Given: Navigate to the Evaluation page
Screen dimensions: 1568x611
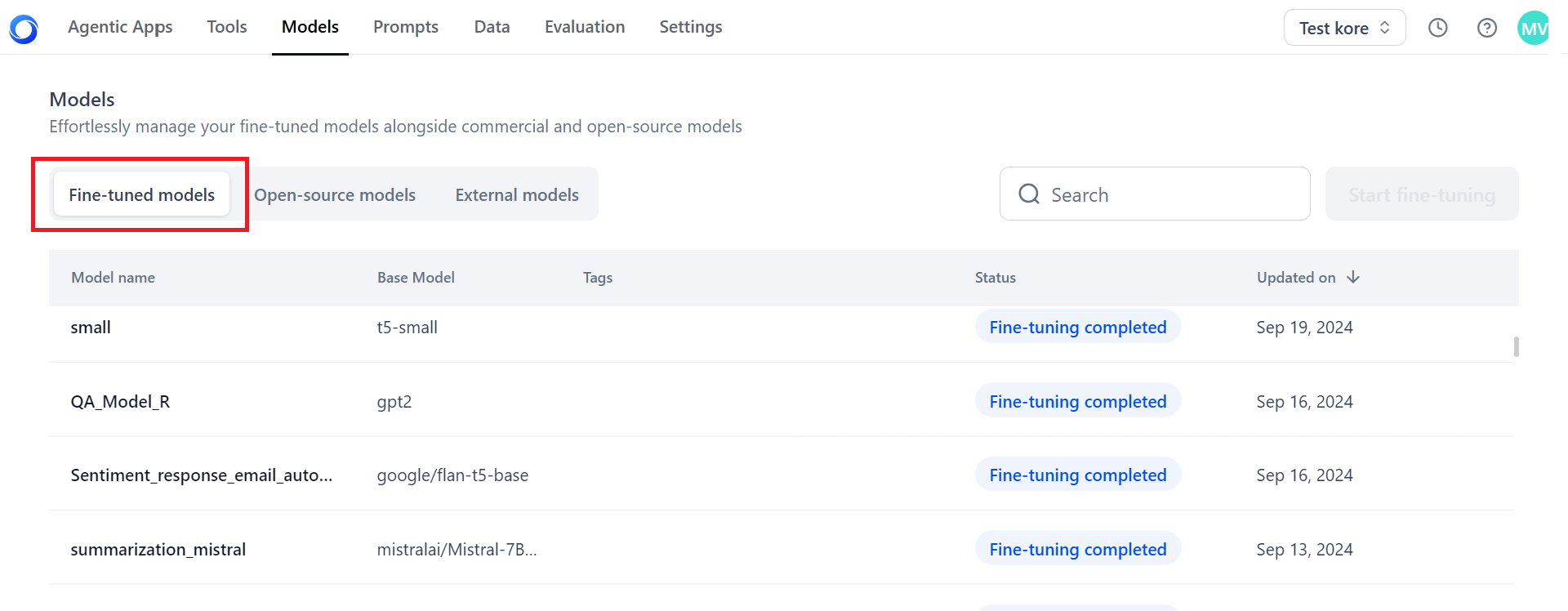Looking at the screenshot, I should point(585,27).
